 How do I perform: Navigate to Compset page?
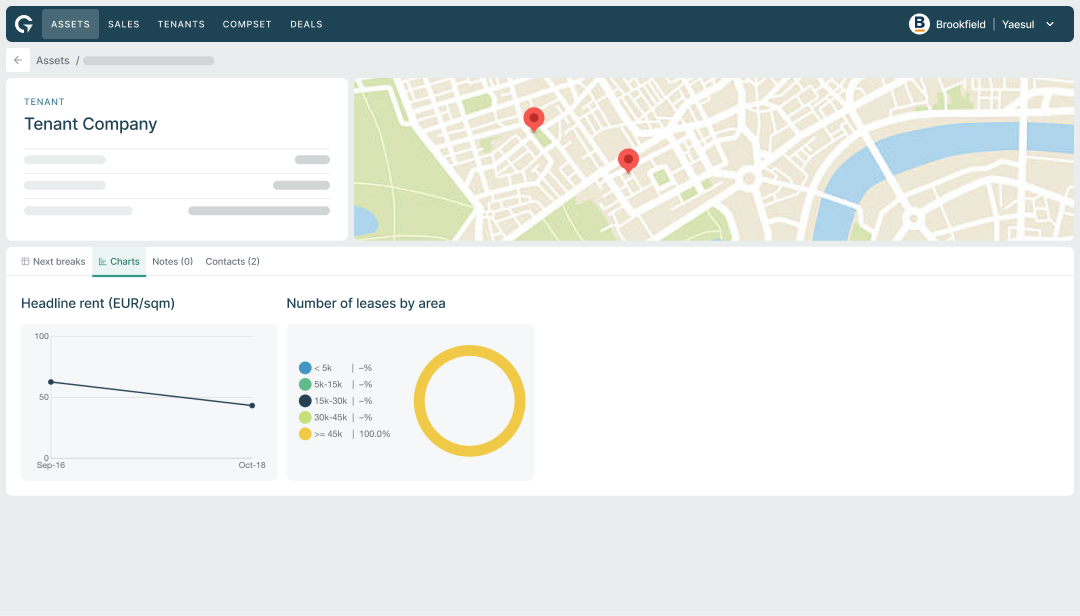[247, 24]
